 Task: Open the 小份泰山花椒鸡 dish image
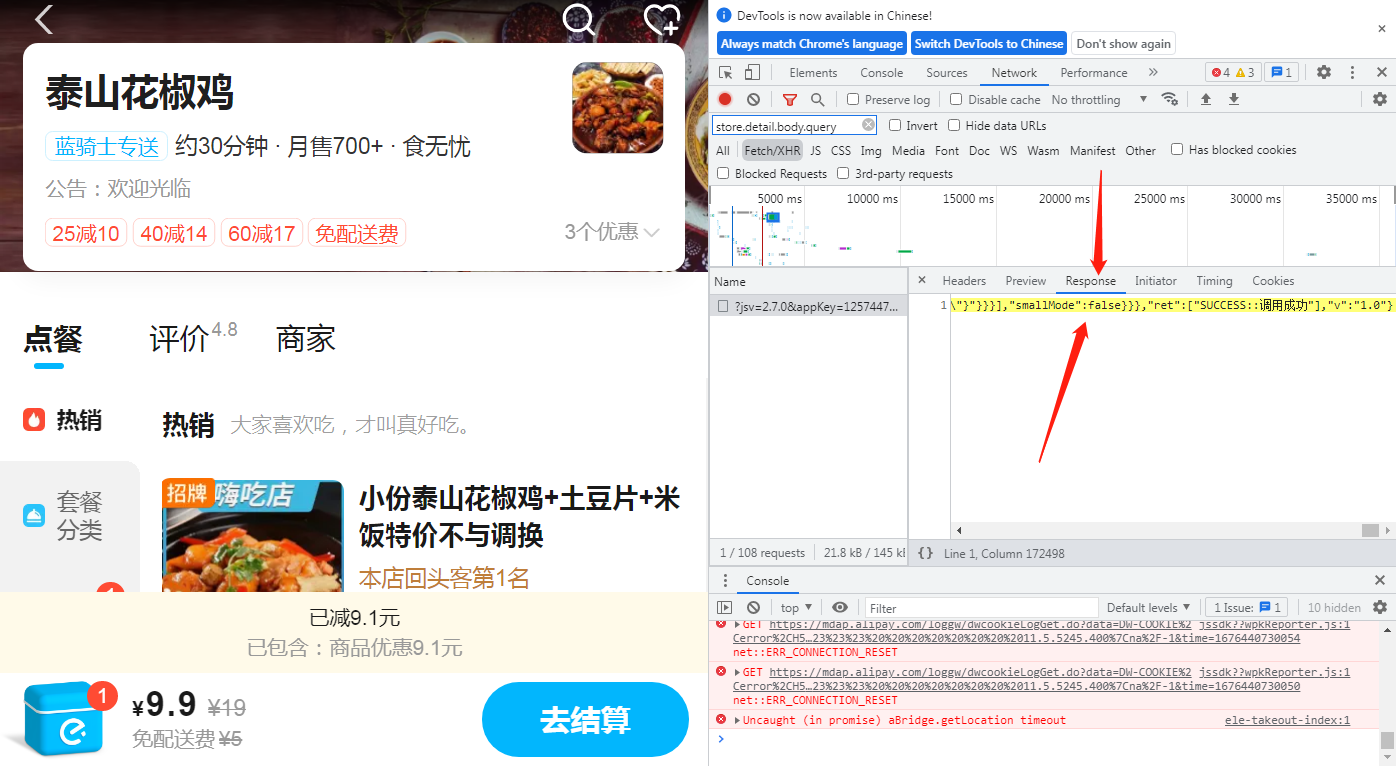point(252,536)
